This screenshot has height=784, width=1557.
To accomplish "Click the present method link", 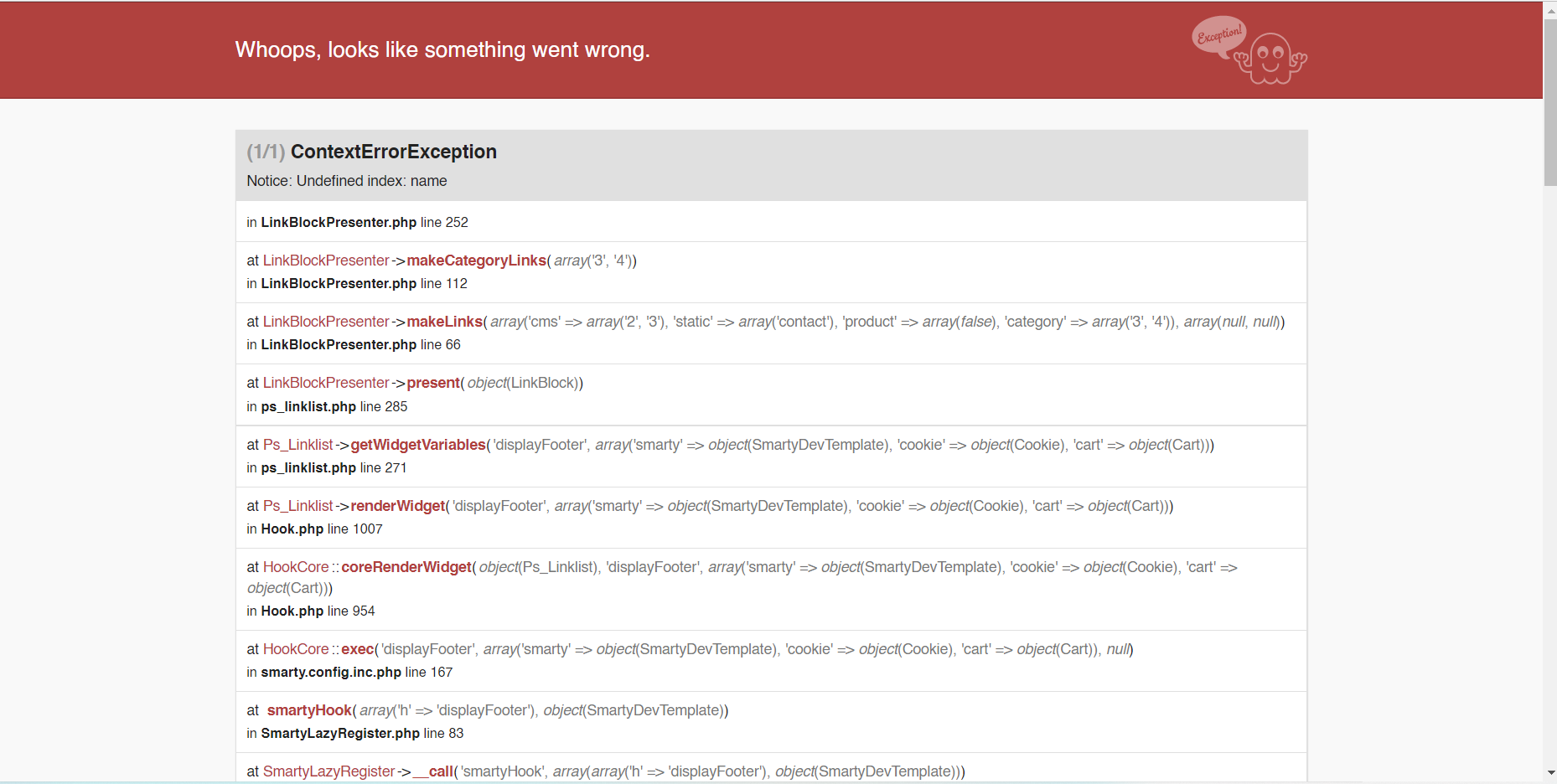I will point(433,383).
